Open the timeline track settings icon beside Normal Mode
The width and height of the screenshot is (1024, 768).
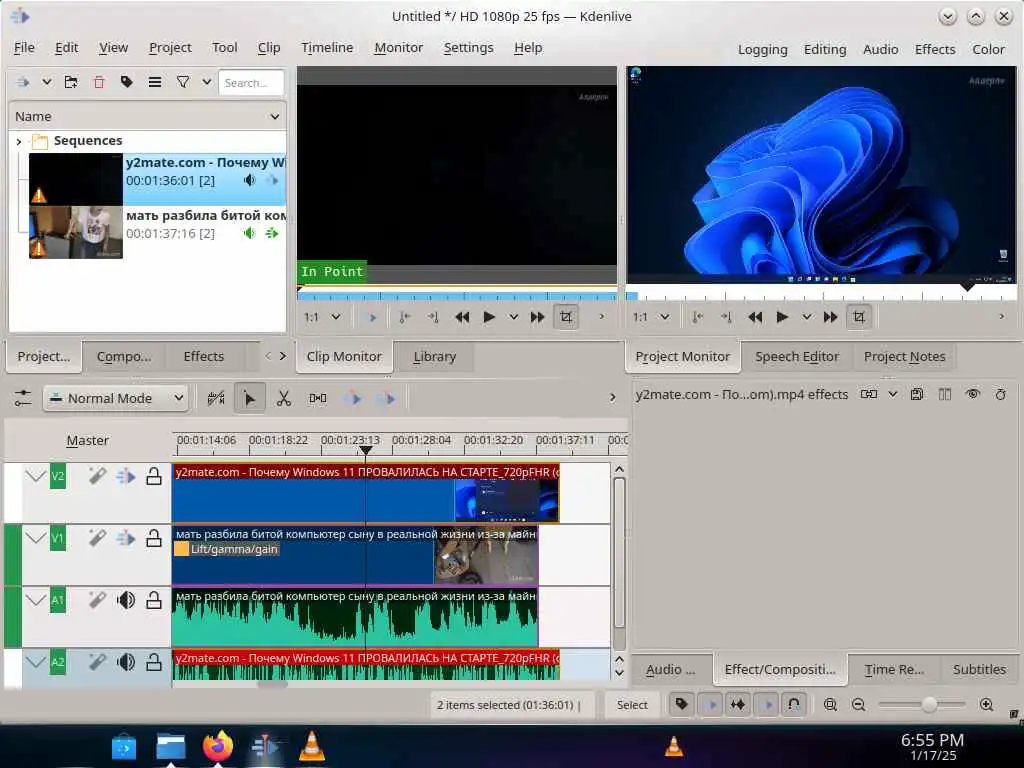(x=23, y=398)
